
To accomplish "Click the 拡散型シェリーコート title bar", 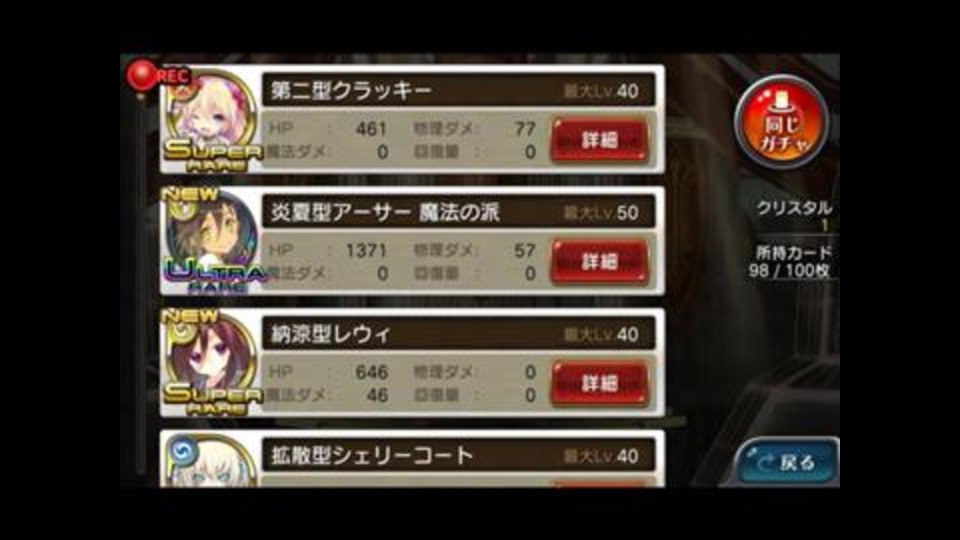I will 459,456.
